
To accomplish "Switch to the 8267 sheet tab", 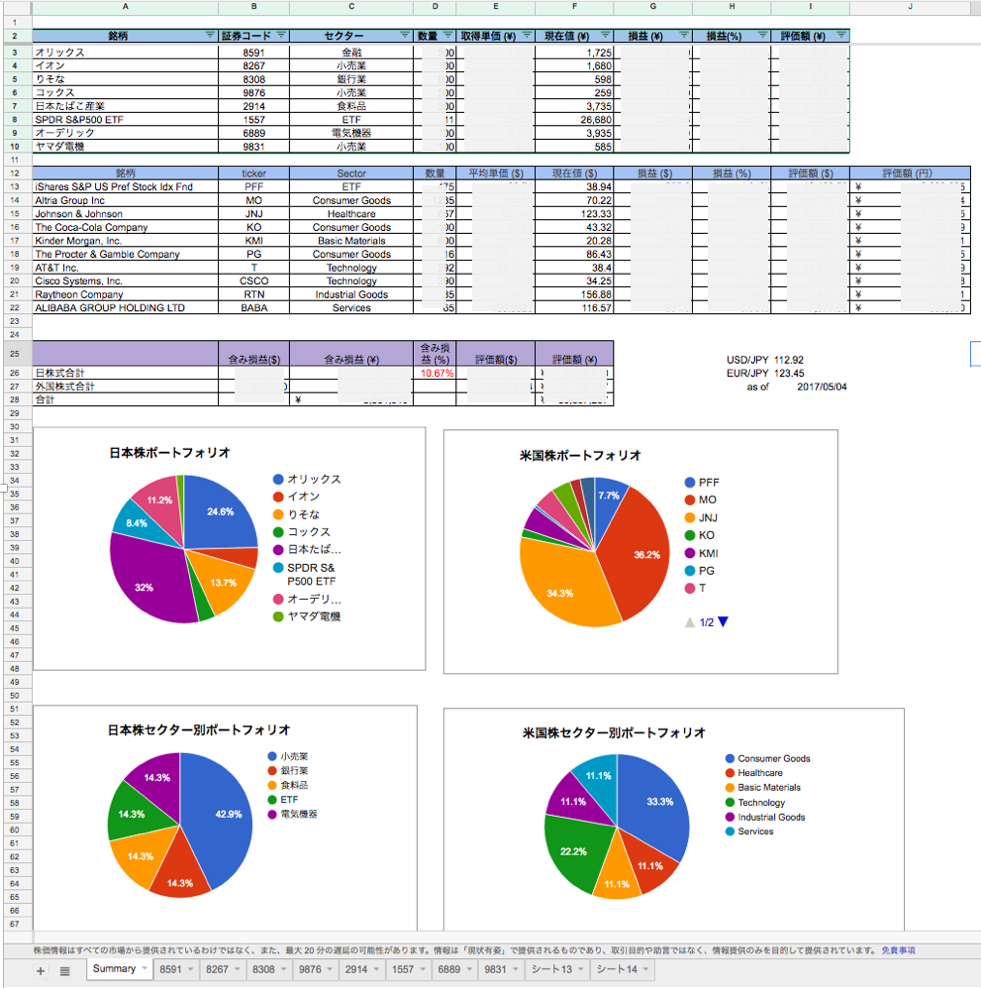I will coord(222,969).
